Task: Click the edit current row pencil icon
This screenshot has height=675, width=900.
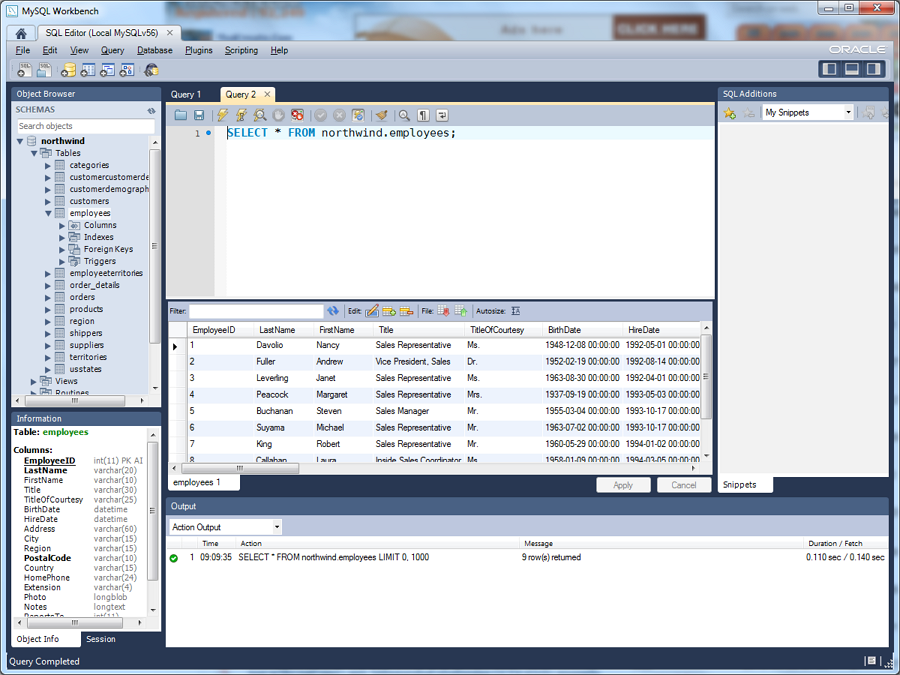Action: [x=372, y=311]
